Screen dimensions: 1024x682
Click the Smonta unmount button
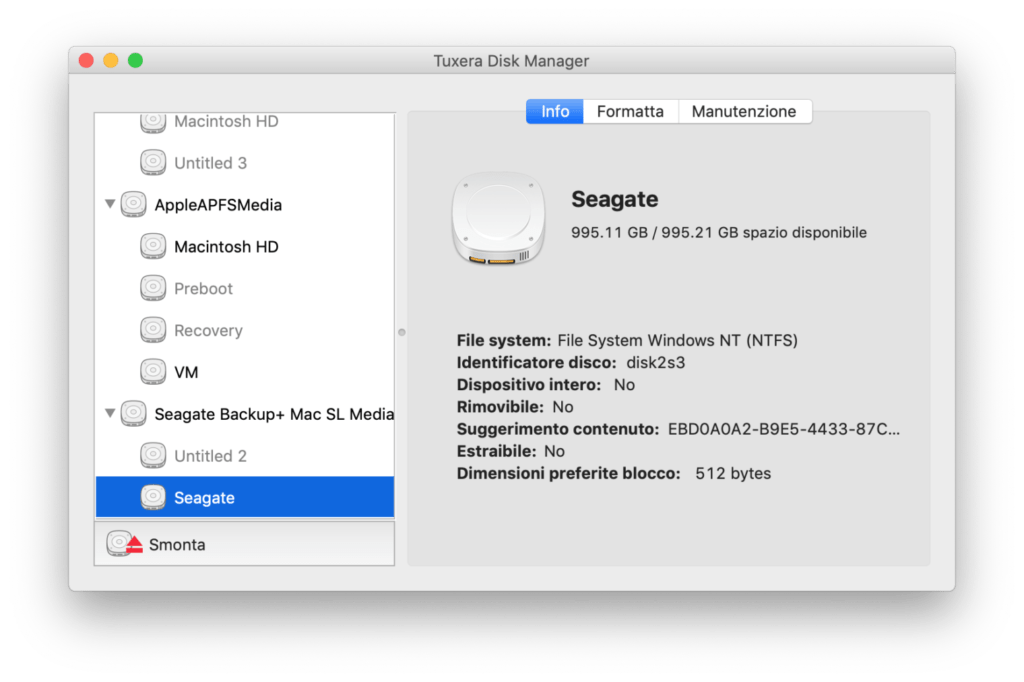click(x=244, y=544)
